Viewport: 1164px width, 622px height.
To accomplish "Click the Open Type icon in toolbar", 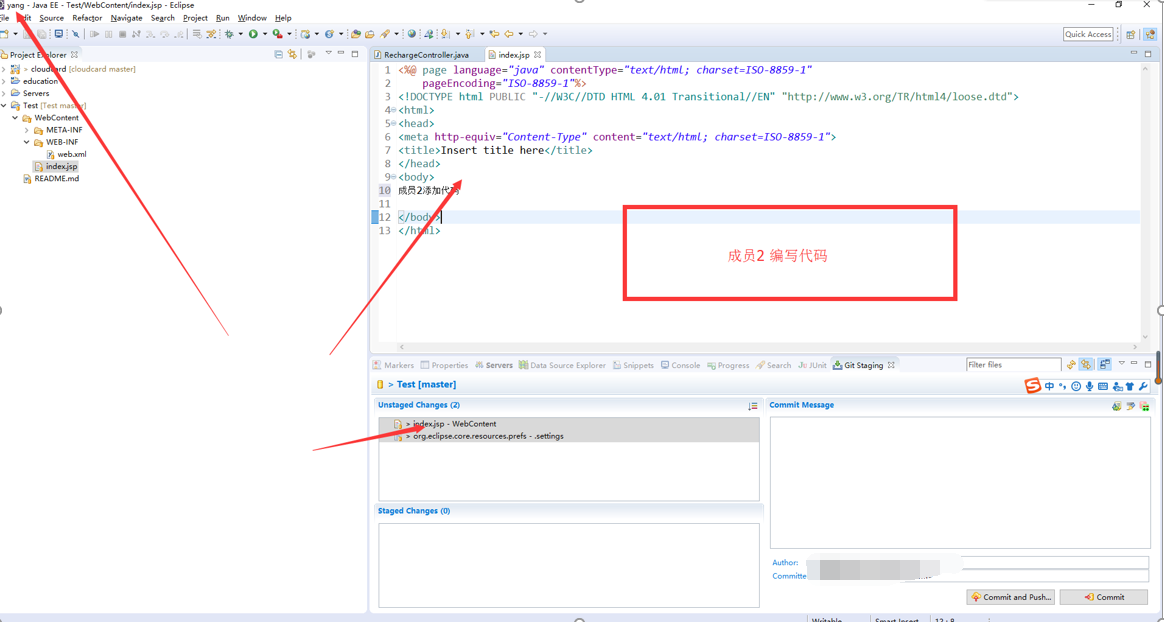I will (x=356, y=34).
